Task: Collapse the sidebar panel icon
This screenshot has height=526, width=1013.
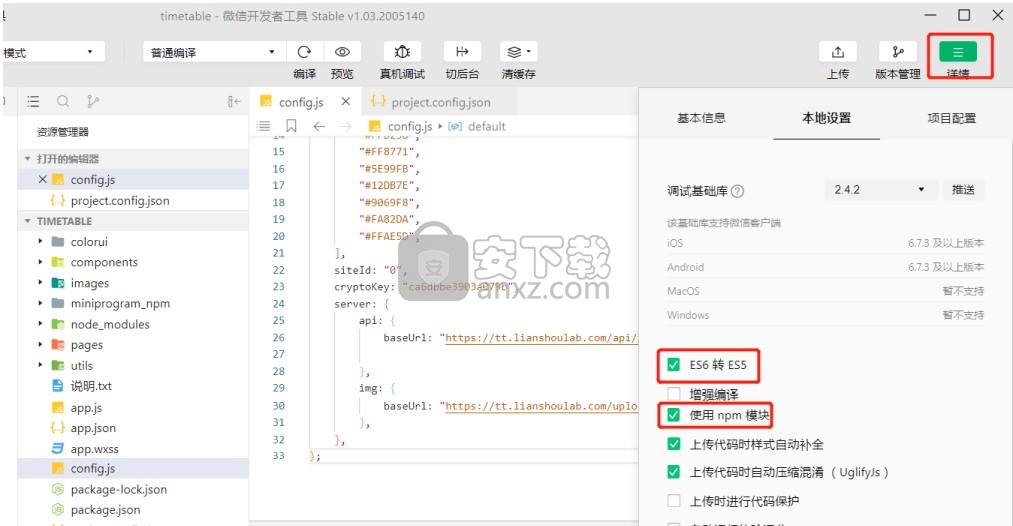Action: [x=234, y=101]
